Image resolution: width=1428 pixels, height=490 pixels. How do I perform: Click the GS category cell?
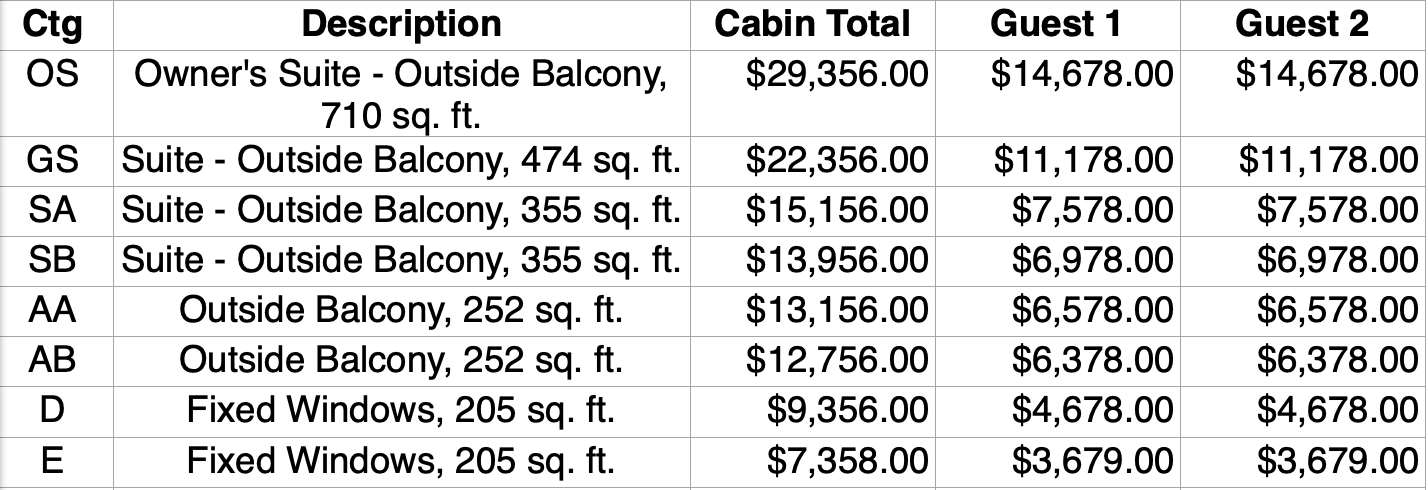[x=52, y=160]
